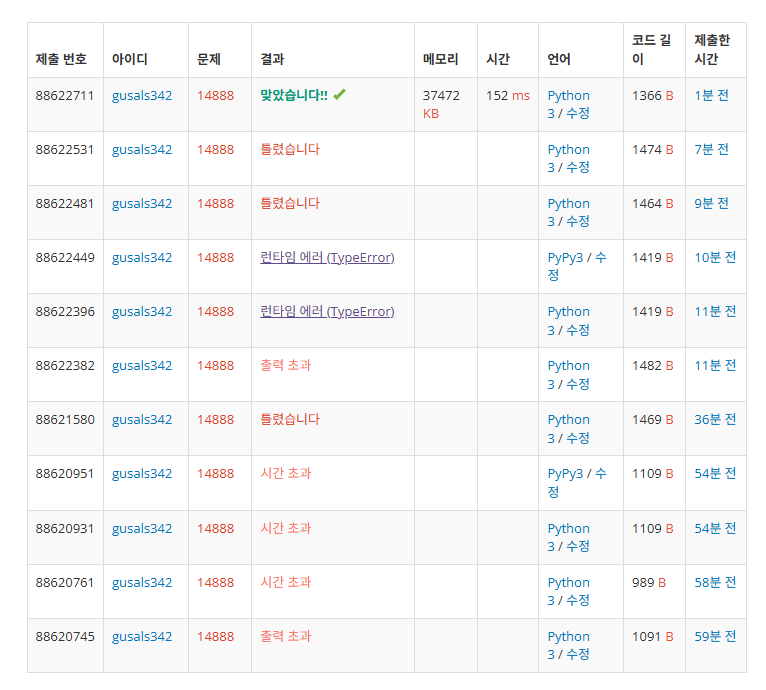Image resolution: width=766 pixels, height=690 pixels.
Task: Open Python 3 / 수정 for submission 88620761
Action: pyautogui.click(x=569, y=591)
